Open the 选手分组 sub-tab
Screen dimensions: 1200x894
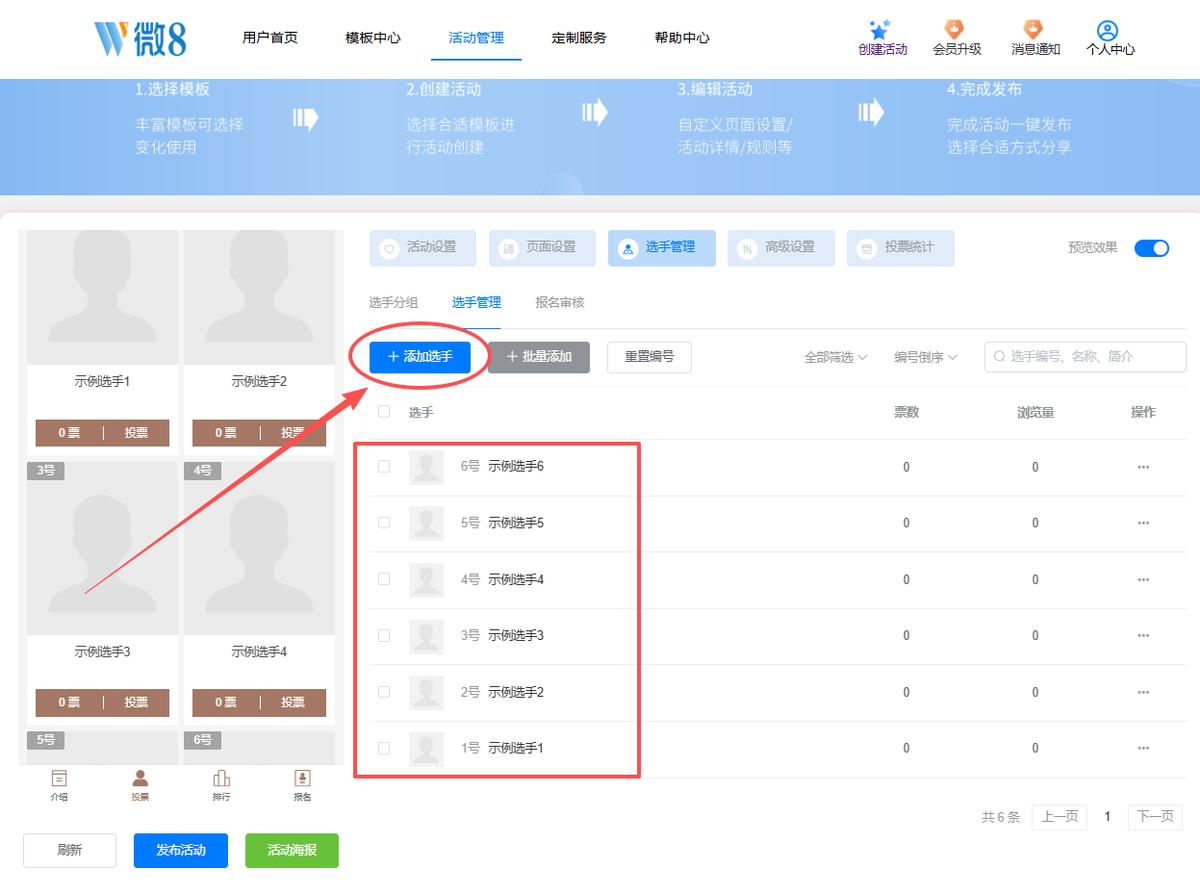tap(393, 302)
